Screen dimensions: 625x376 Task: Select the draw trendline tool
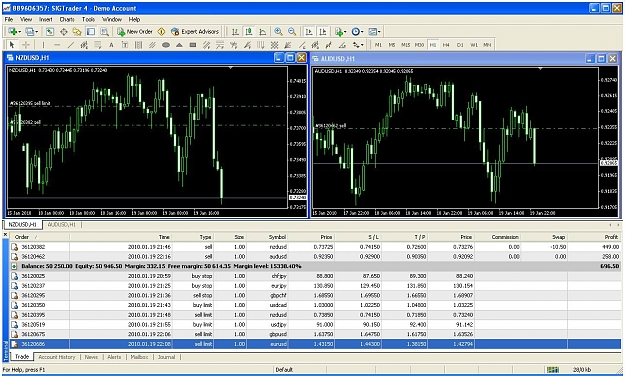(71, 45)
